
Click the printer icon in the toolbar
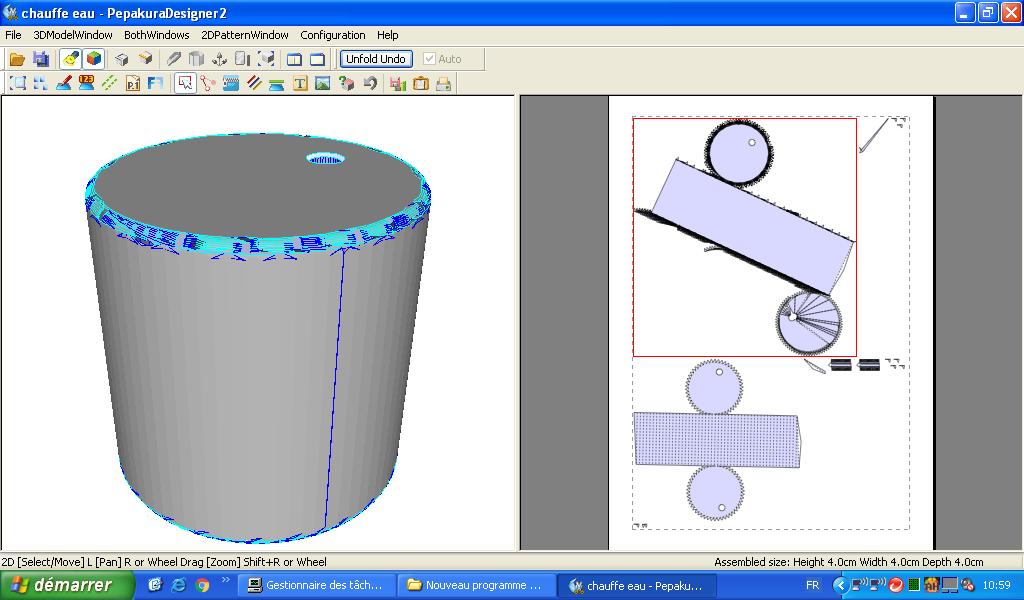[x=443, y=84]
